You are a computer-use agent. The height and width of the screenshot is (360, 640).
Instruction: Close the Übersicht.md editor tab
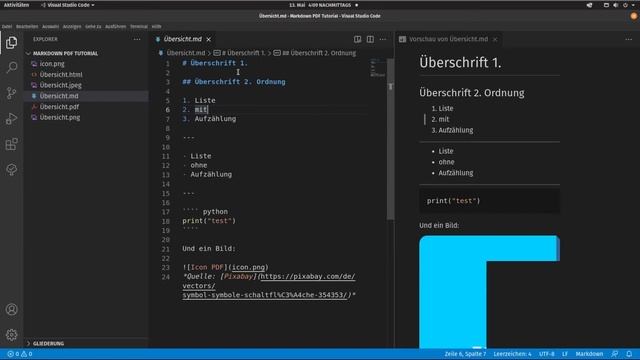209,39
